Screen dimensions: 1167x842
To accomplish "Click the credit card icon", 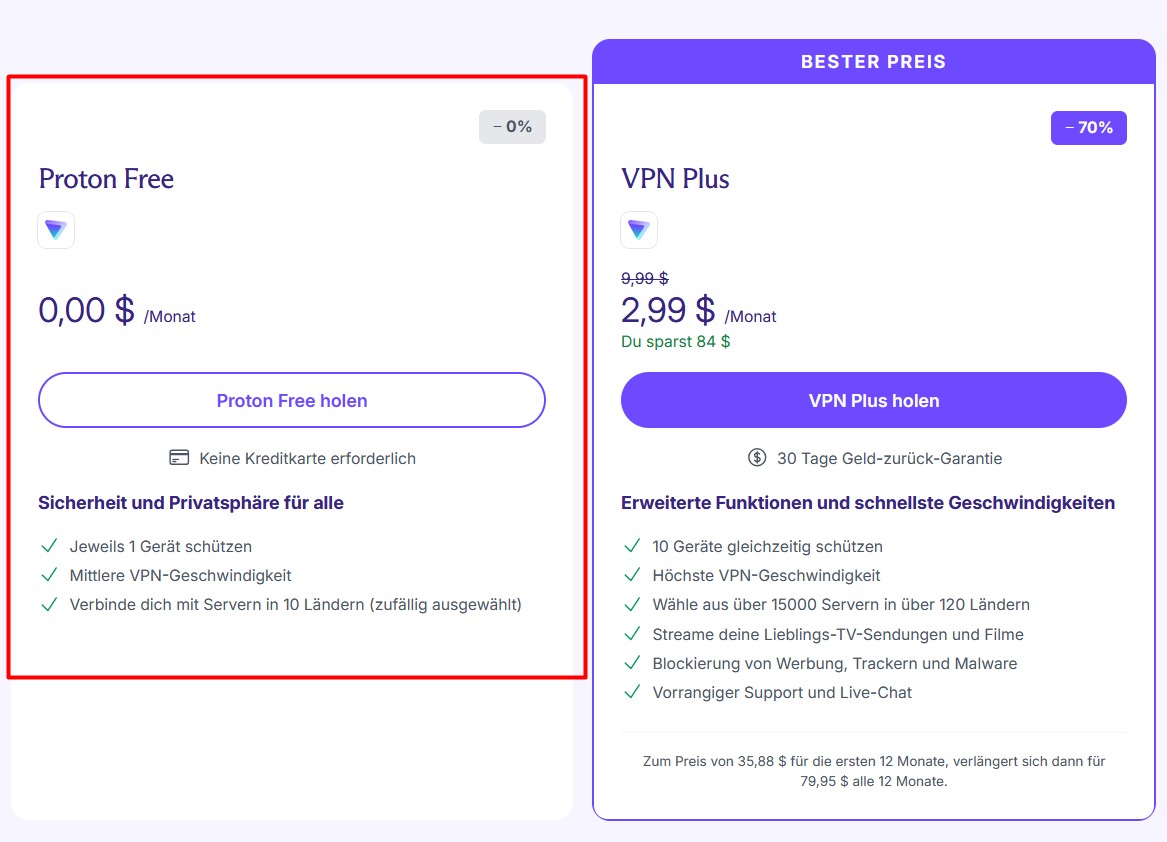I will [179, 458].
